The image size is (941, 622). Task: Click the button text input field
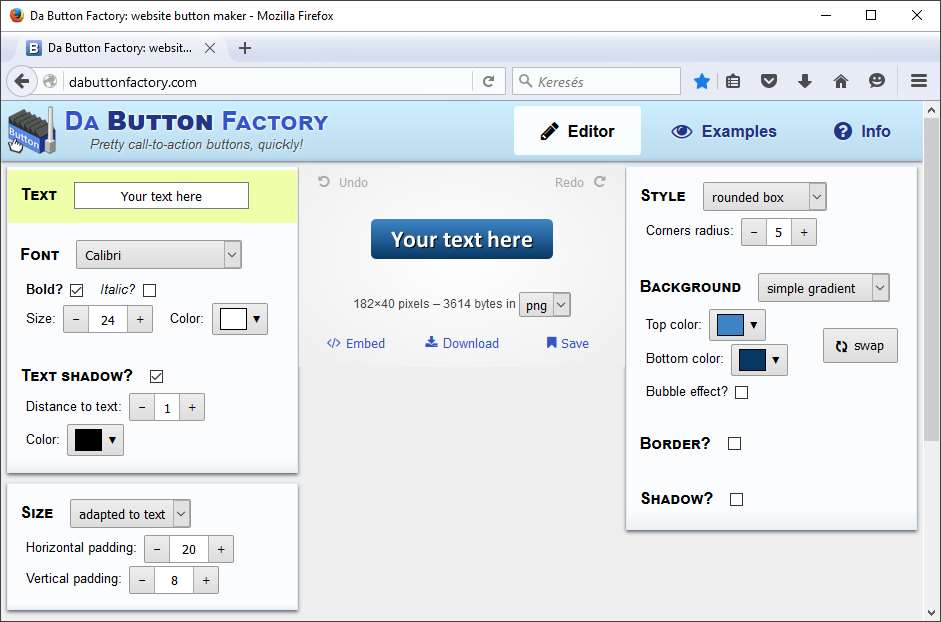(x=161, y=196)
